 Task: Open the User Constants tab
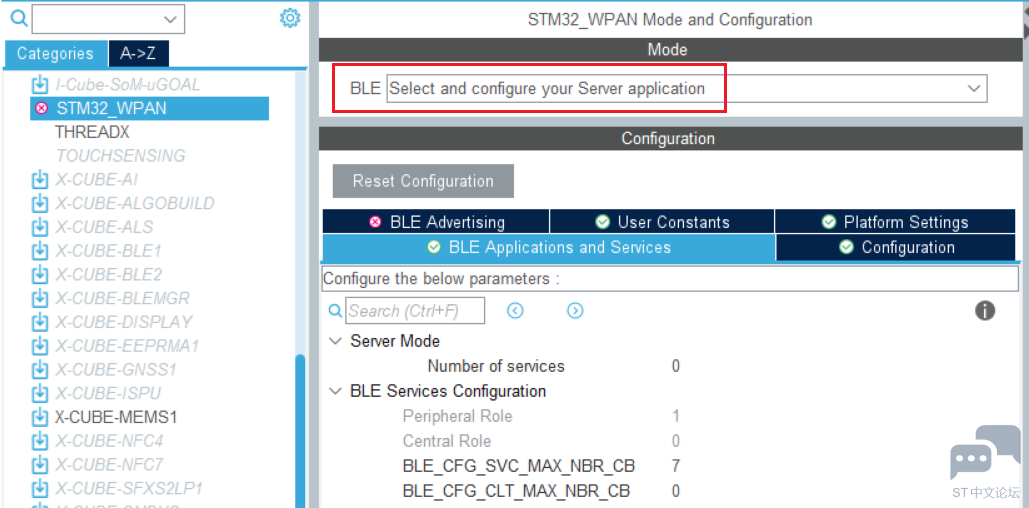[662, 222]
